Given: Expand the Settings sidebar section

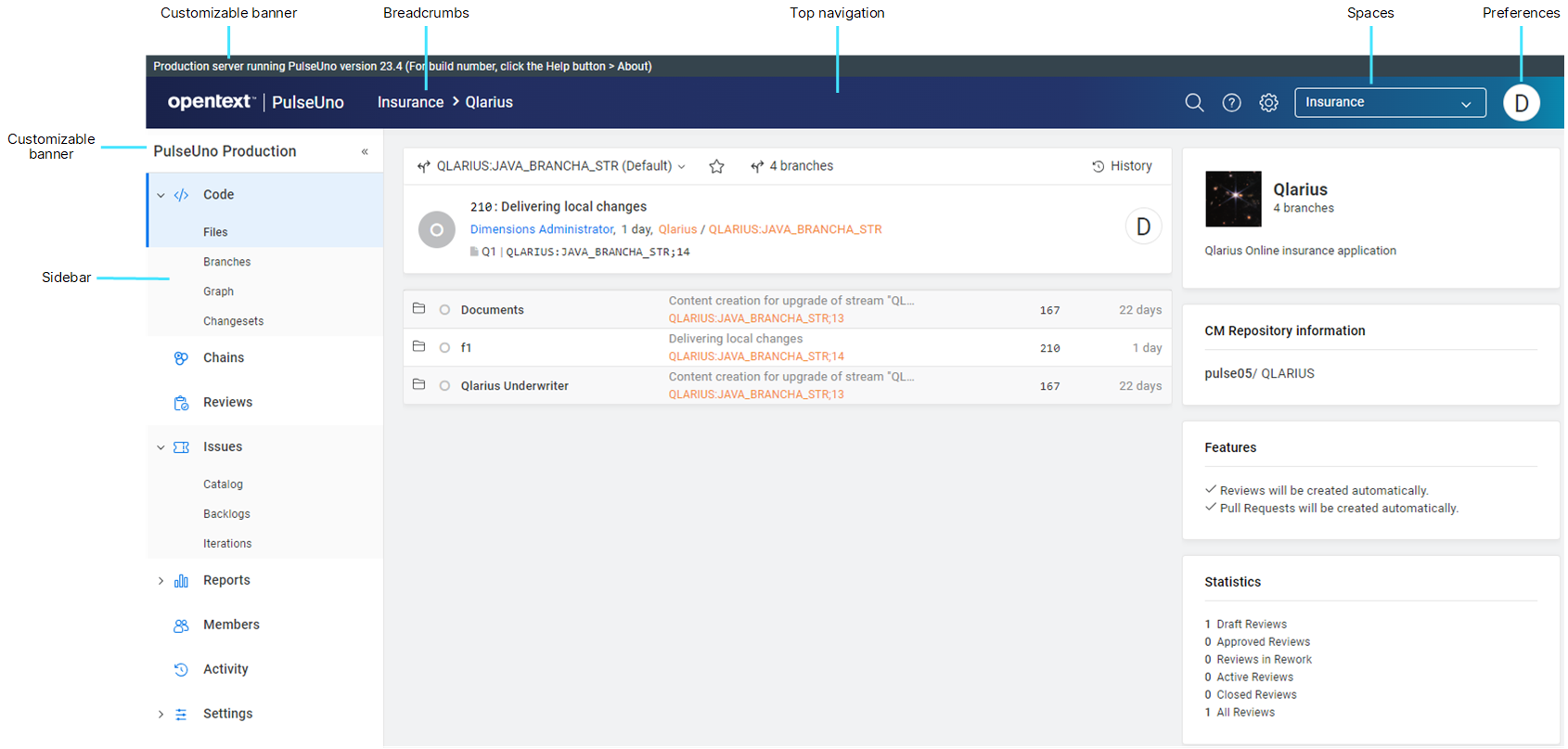Looking at the screenshot, I should tap(161, 715).
